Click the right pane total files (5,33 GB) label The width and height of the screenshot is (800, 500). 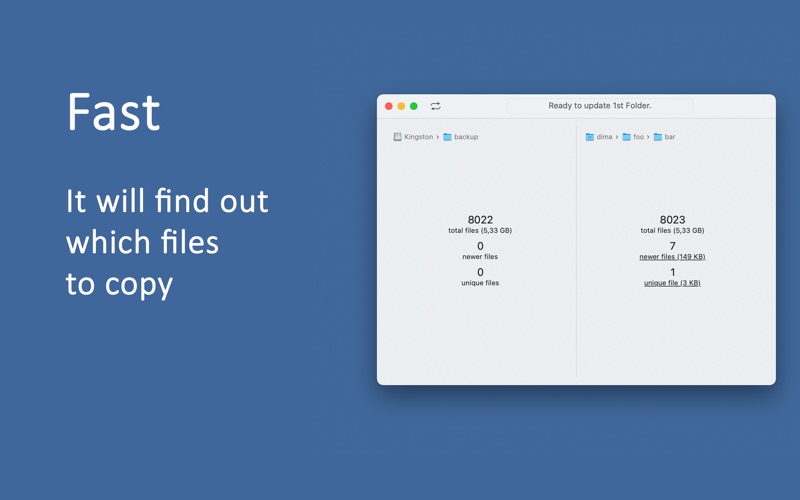coord(672,231)
